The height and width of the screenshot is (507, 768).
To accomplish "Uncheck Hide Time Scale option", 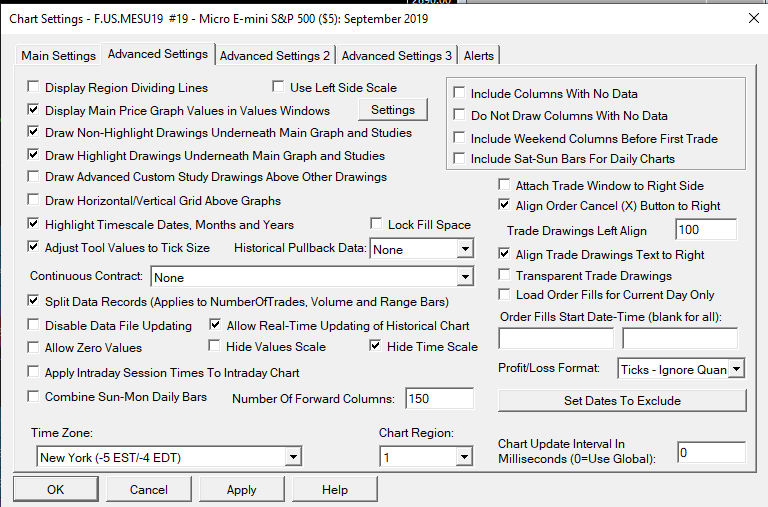I will pyautogui.click(x=376, y=347).
